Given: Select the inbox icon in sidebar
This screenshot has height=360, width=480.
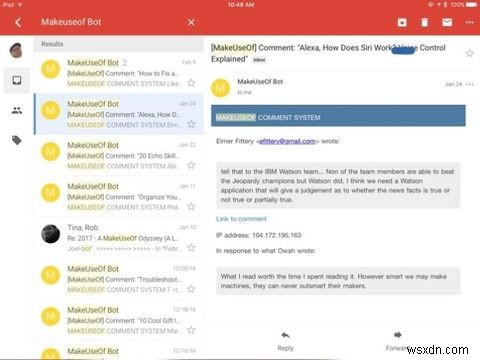Looking at the screenshot, I should tap(17, 80).
